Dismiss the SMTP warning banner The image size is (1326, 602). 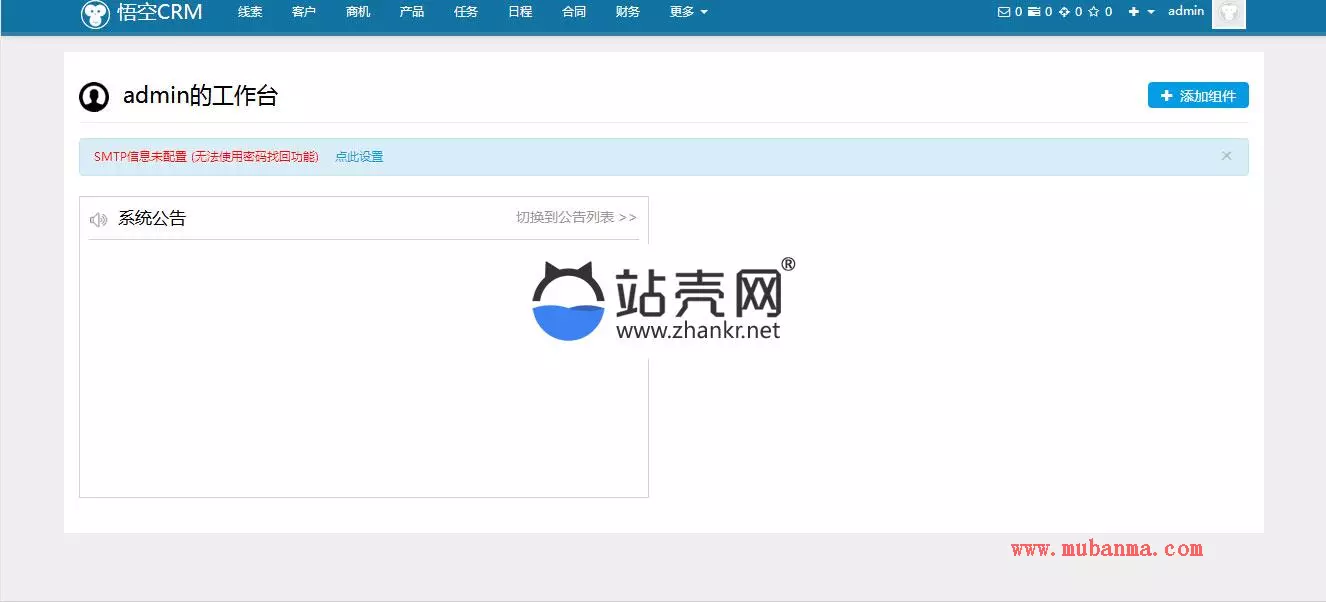coord(1226,156)
